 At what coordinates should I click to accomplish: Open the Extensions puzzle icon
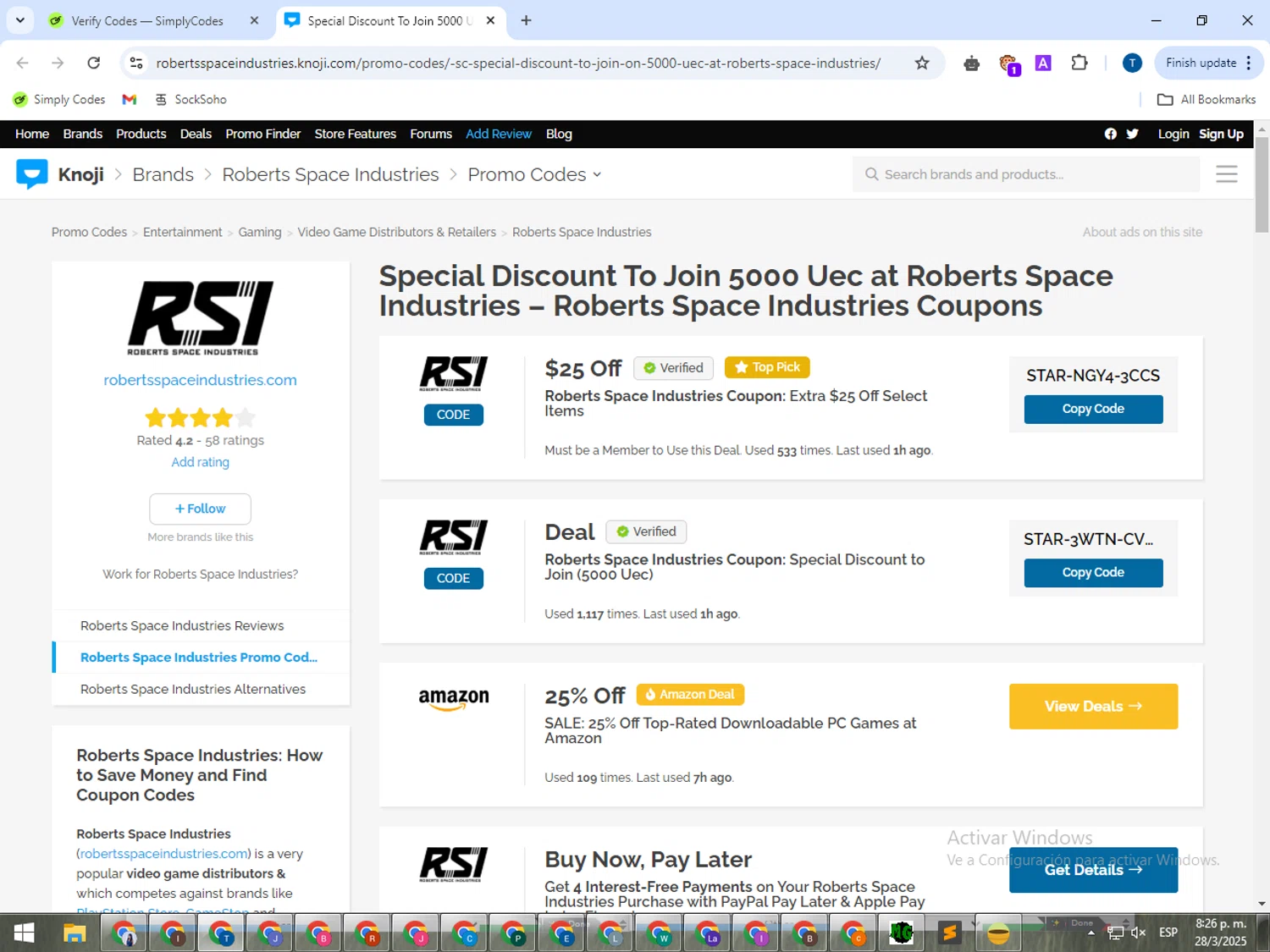1079,63
